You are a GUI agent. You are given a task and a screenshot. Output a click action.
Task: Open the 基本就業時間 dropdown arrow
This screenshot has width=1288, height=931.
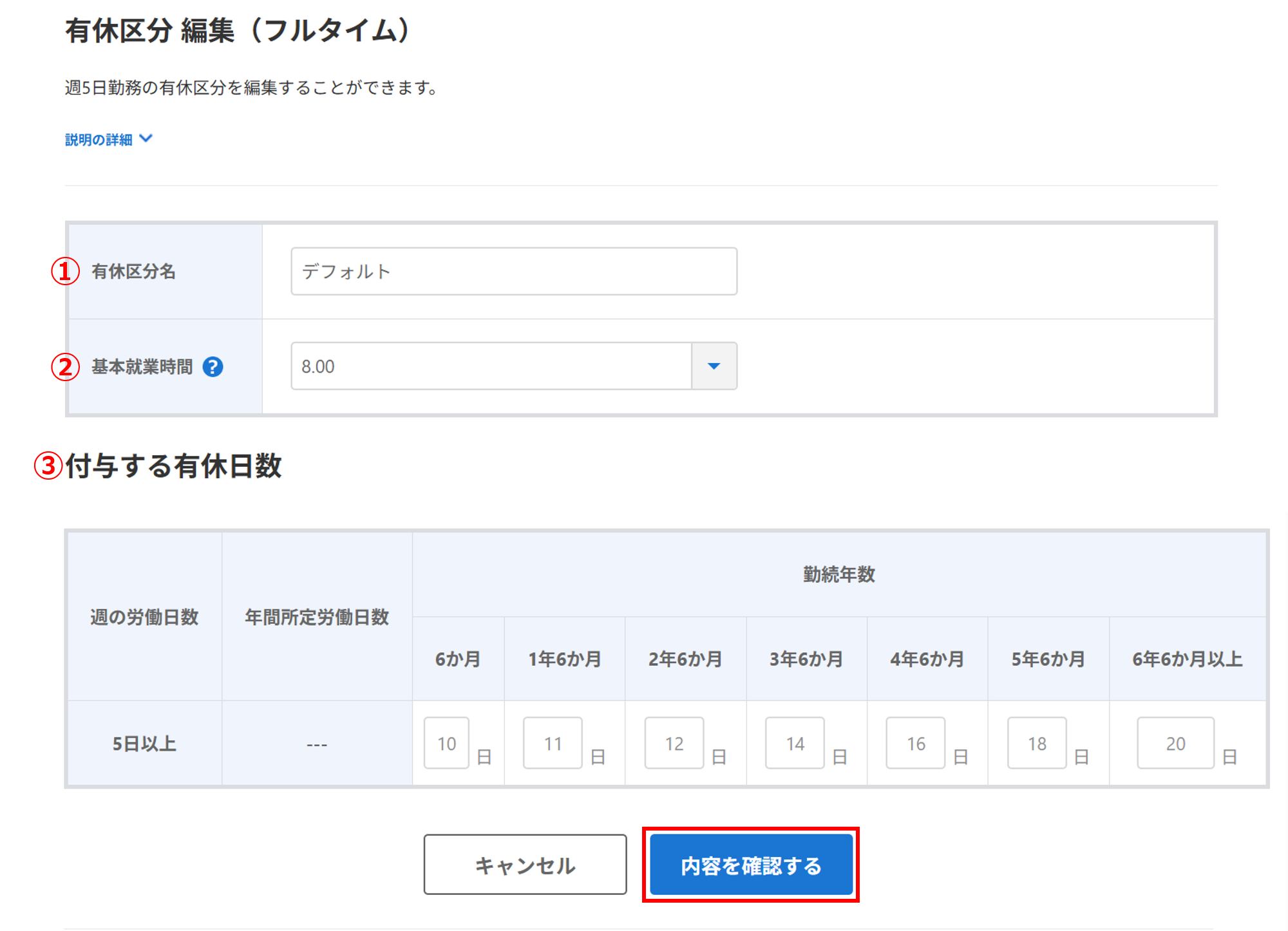coord(714,366)
